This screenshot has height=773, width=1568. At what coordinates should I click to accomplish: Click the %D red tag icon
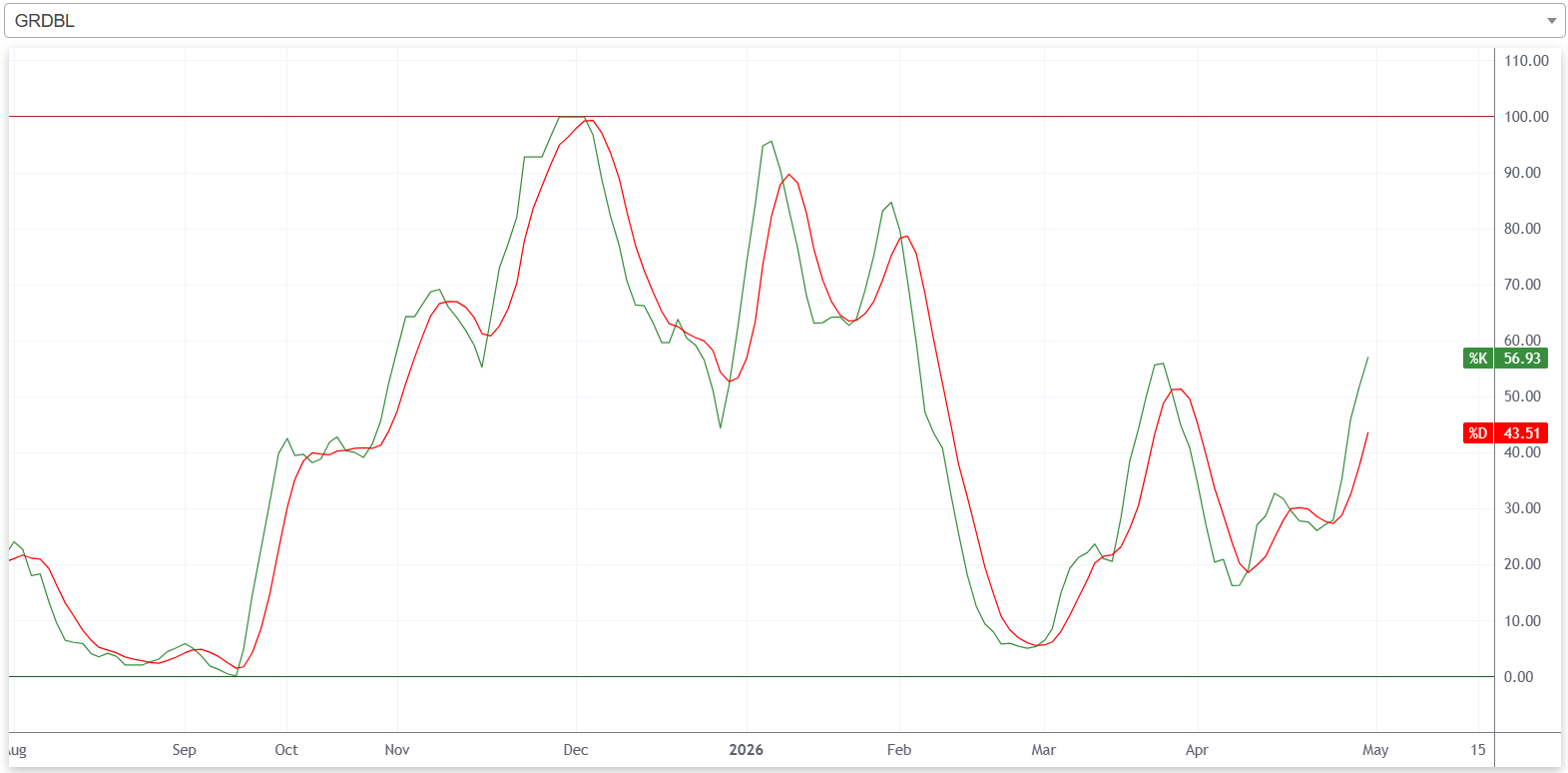1478,432
